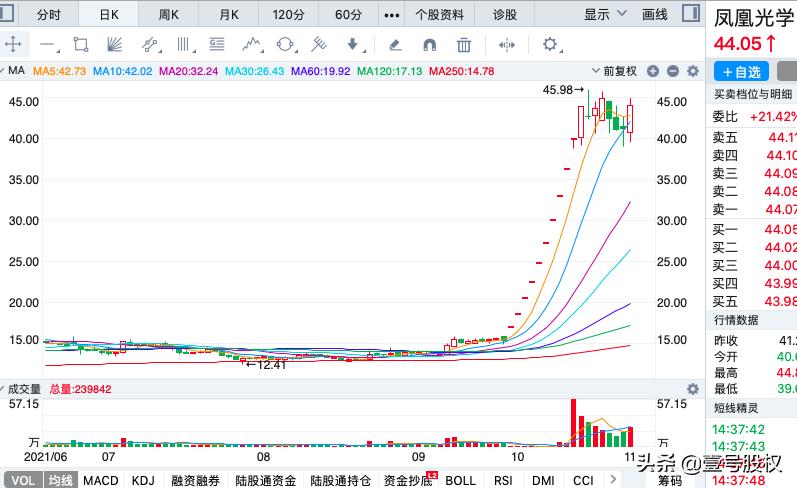The width and height of the screenshot is (797, 488).
Task: Select the MACD indicator tab
Action: (x=100, y=481)
